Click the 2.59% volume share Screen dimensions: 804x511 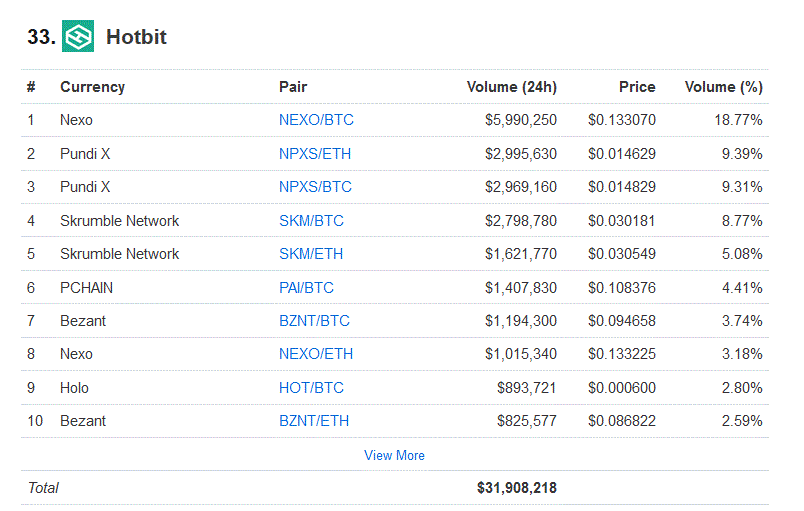tap(742, 421)
